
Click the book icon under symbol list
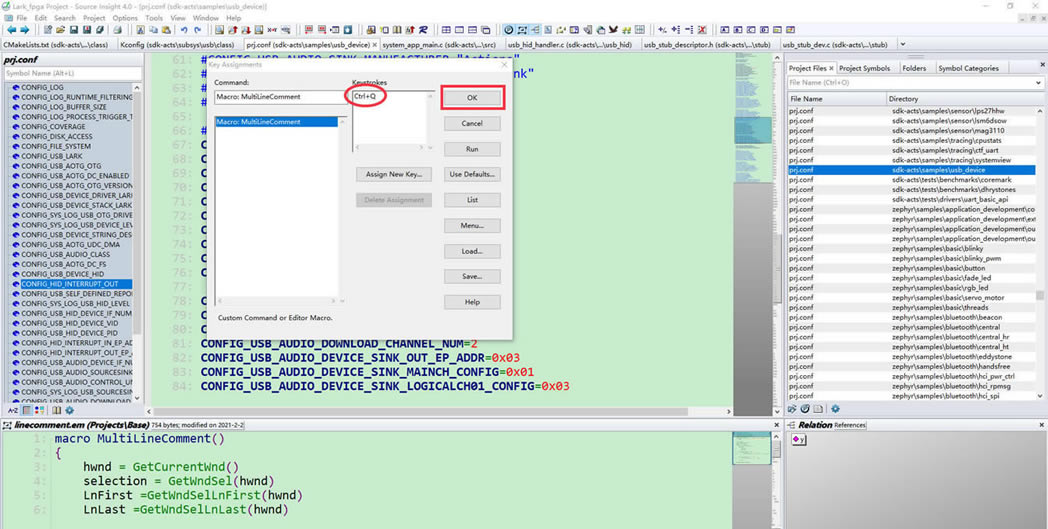57,410
